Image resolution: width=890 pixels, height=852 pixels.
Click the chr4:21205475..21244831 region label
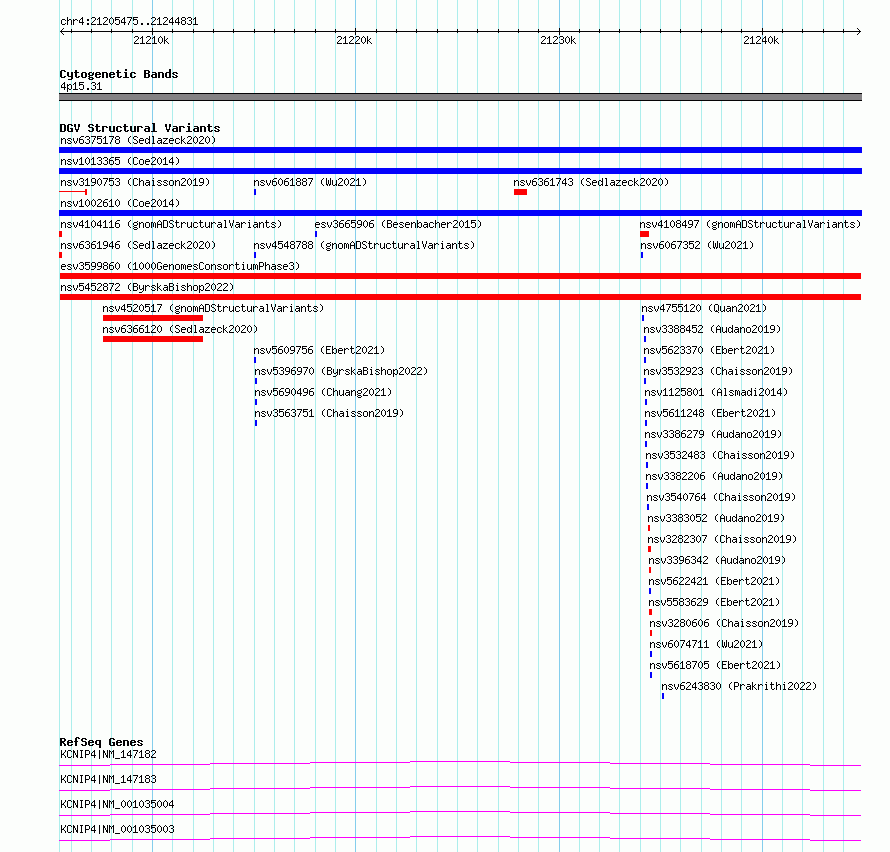129,22
